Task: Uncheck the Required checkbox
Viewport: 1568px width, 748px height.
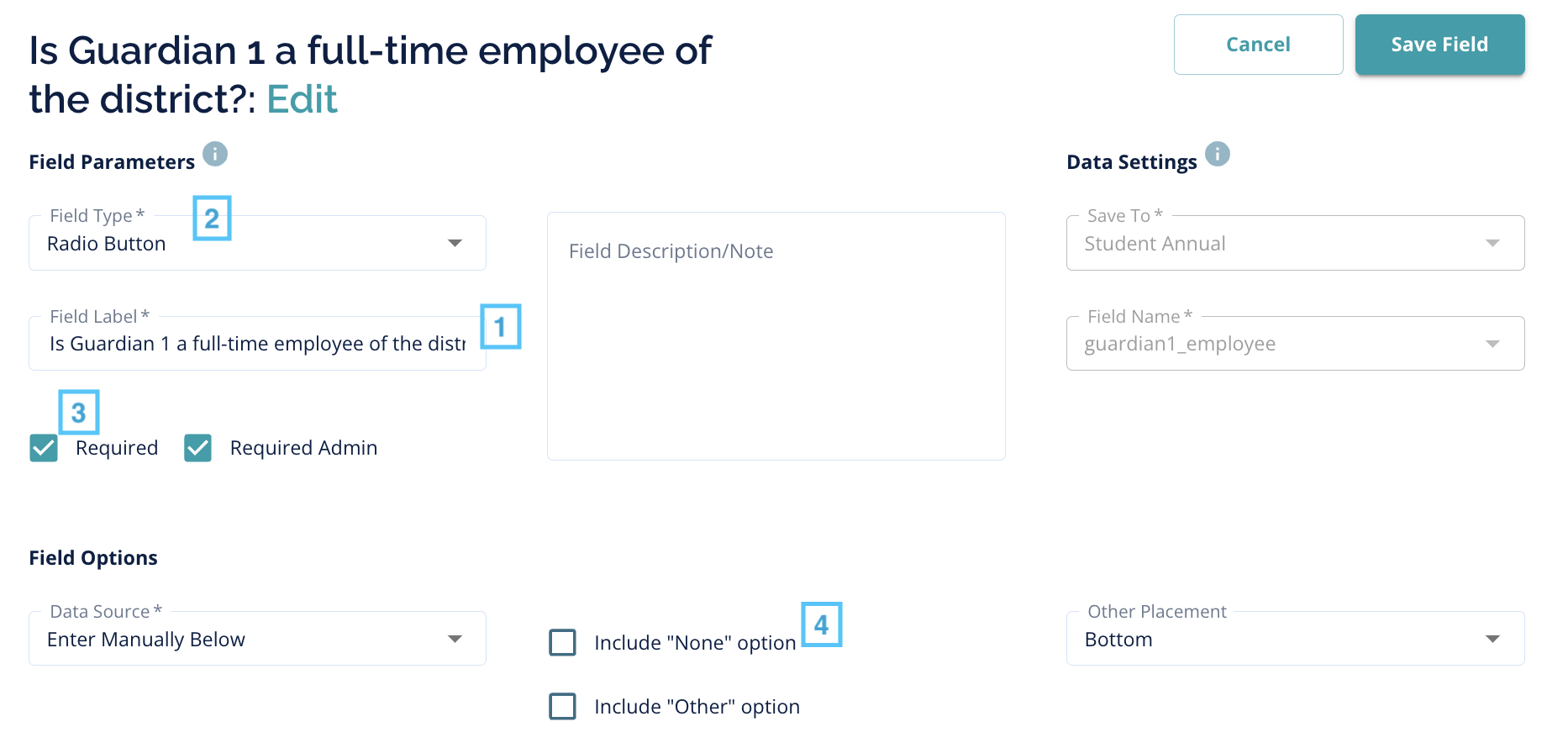Action: click(x=44, y=448)
